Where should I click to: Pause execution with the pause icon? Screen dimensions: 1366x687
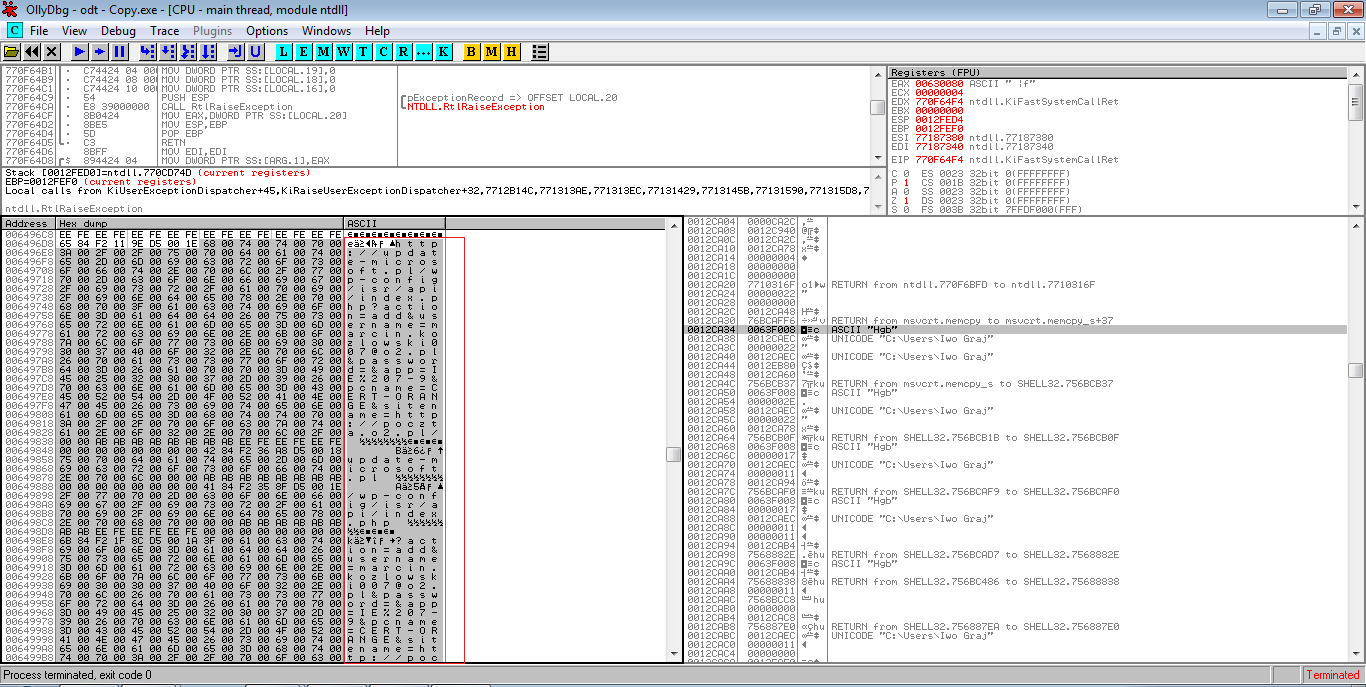click(x=120, y=51)
